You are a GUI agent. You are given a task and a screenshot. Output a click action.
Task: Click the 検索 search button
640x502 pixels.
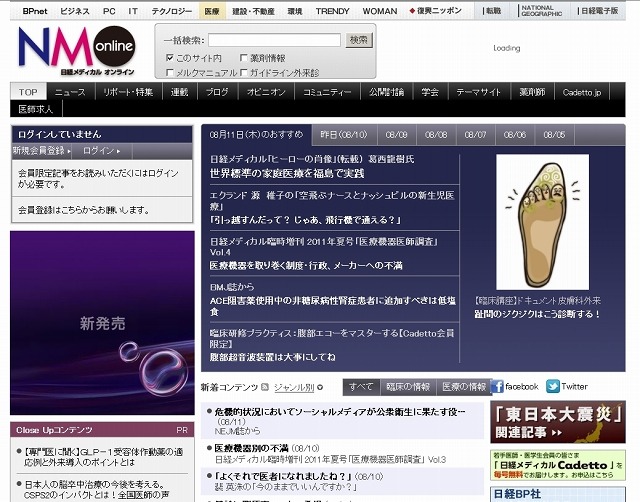[x=359, y=40]
